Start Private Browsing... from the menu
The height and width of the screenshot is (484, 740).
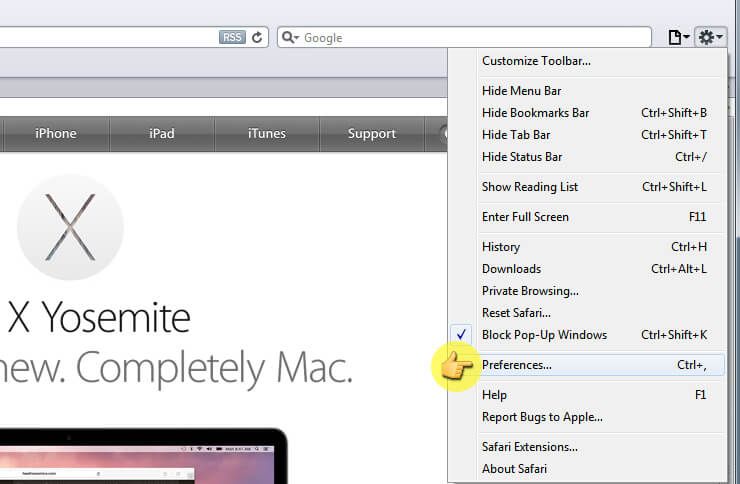point(588,291)
